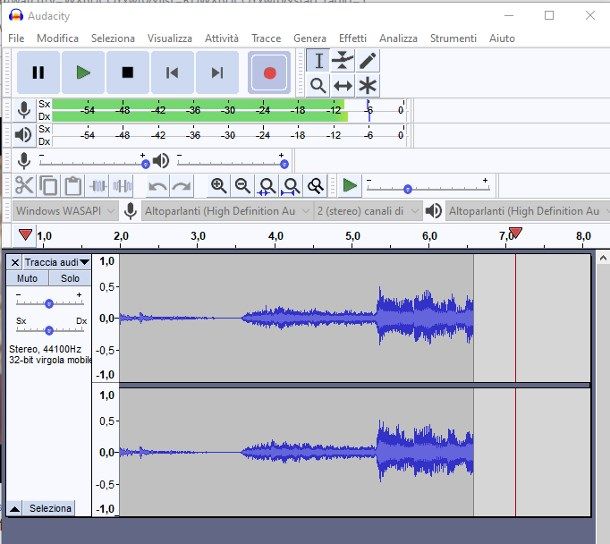Open the Aiuto menu
Image resolution: width=610 pixels, height=544 pixels.
[502, 38]
